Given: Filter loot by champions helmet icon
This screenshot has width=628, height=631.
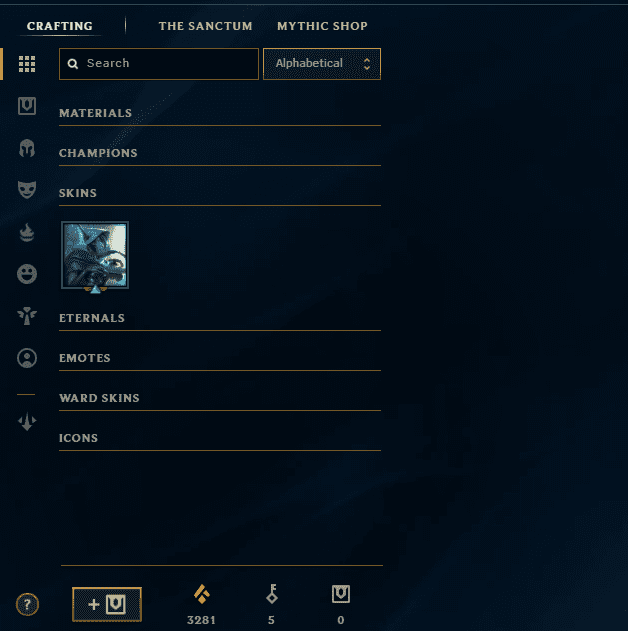Looking at the screenshot, I should point(27,148).
